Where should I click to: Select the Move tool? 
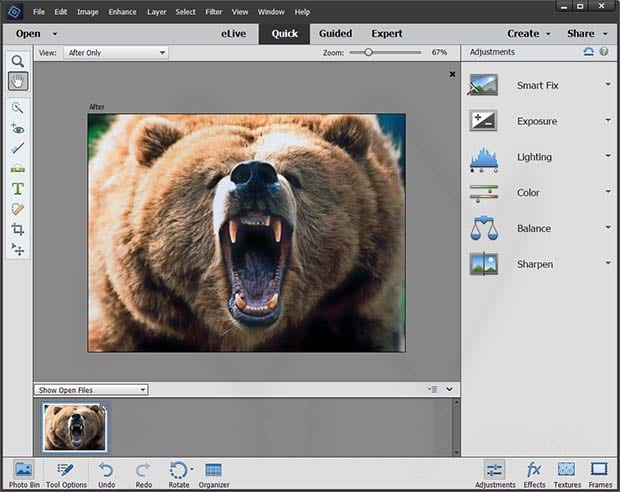(18, 250)
